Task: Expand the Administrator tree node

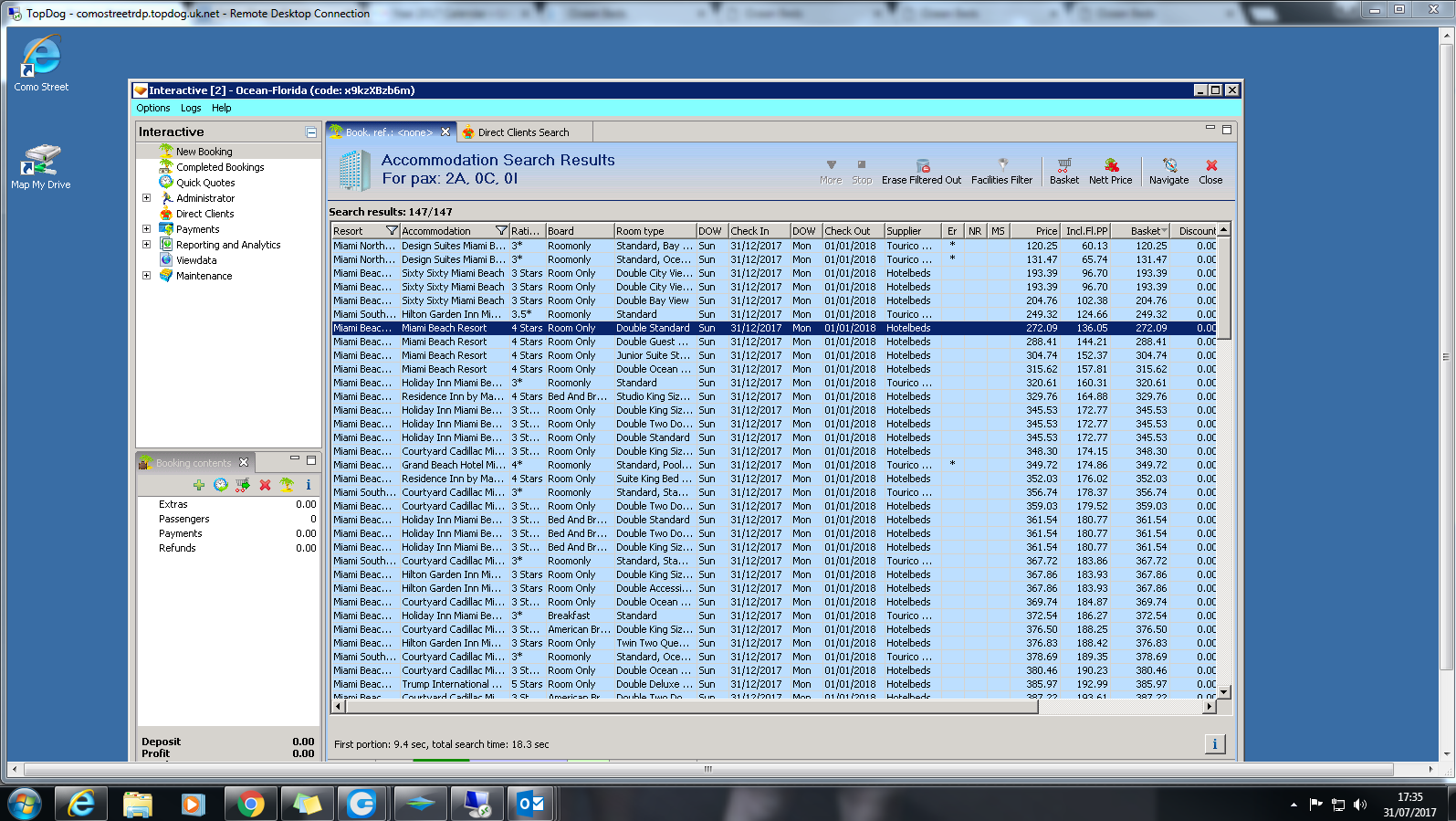Action: pos(146,198)
